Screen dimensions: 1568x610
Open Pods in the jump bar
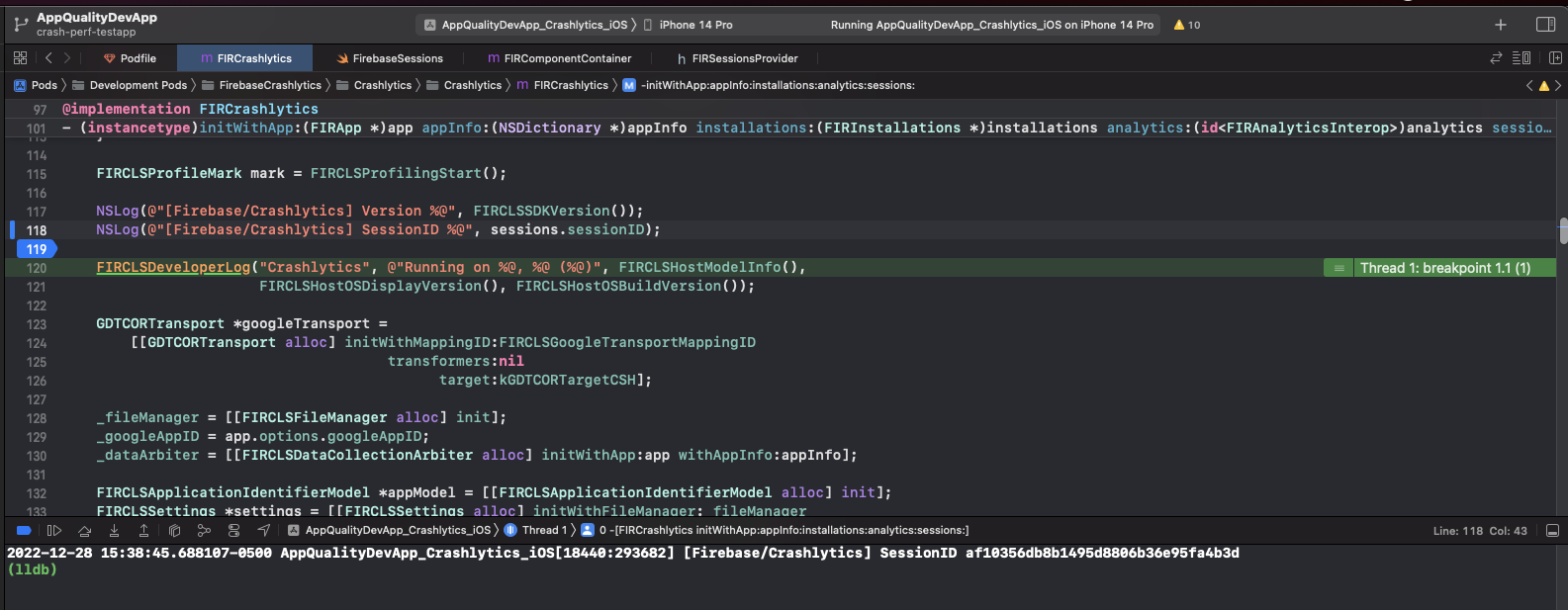coord(36,85)
